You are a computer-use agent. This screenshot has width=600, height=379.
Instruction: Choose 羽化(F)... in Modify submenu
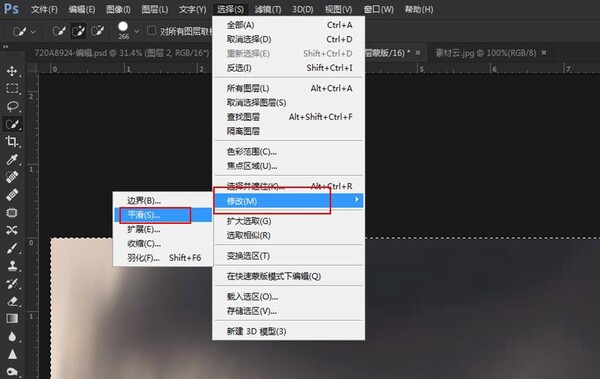point(163,258)
